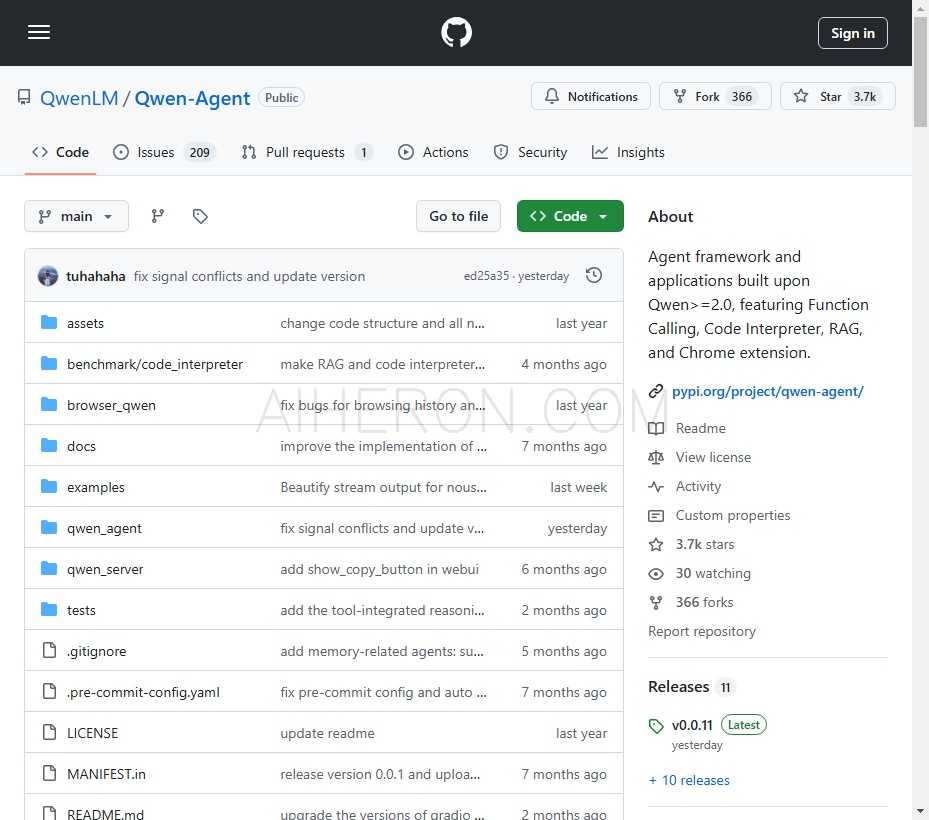929x820 pixels.
Task: Star the repository
Action: pyautogui.click(x=837, y=97)
